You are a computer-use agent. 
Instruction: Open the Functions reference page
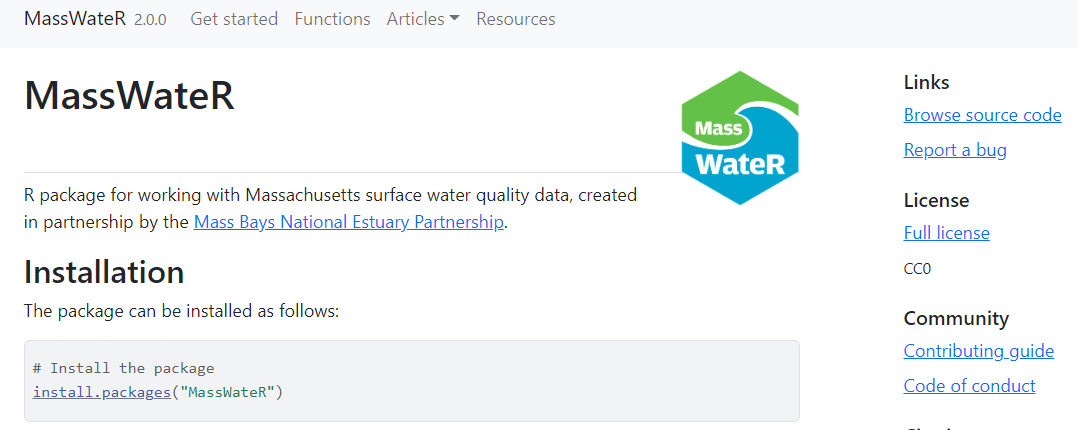pyautogui.click(x=332, y=19)
